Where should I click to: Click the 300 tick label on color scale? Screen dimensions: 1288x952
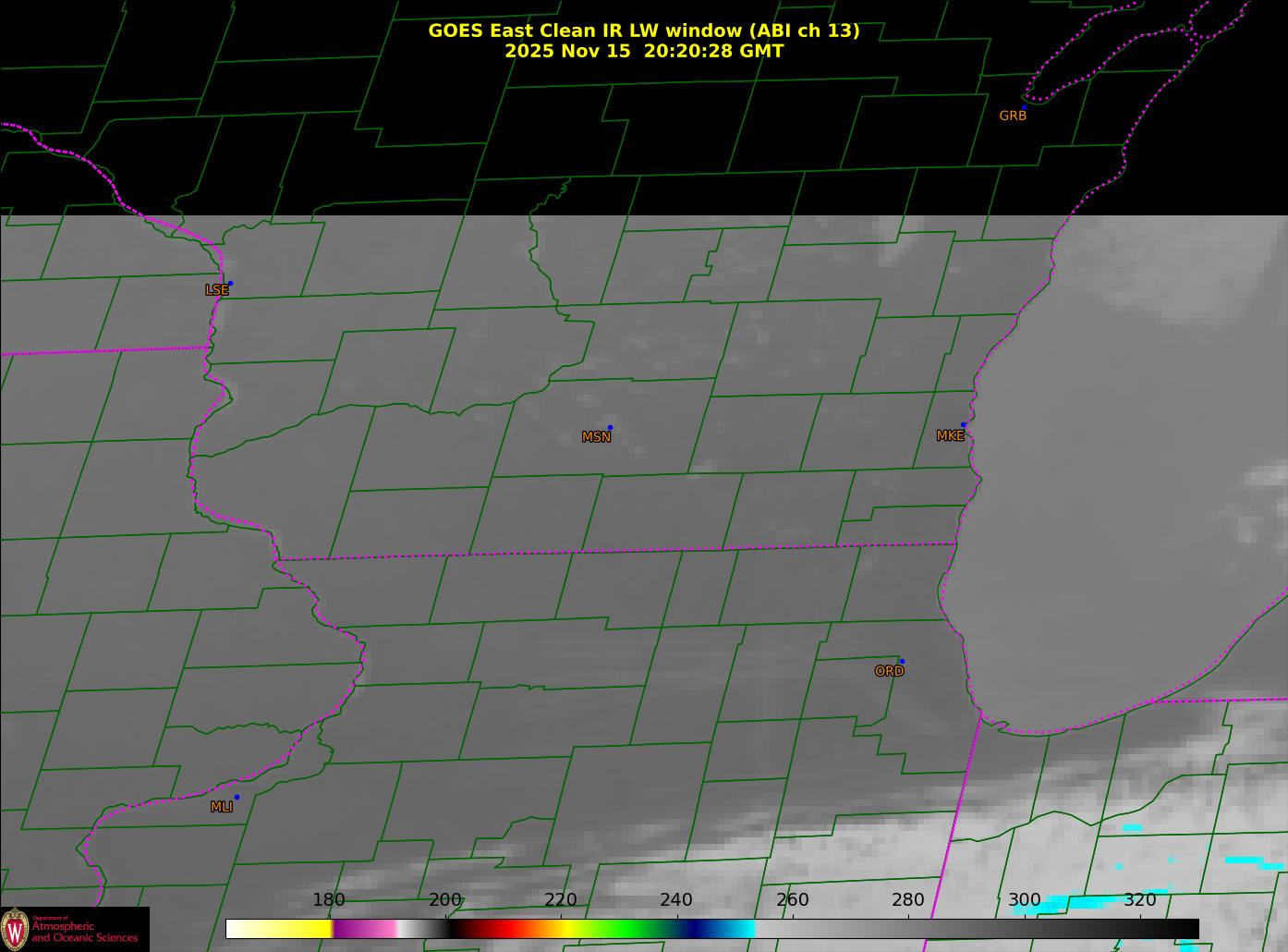point(1024,900)
